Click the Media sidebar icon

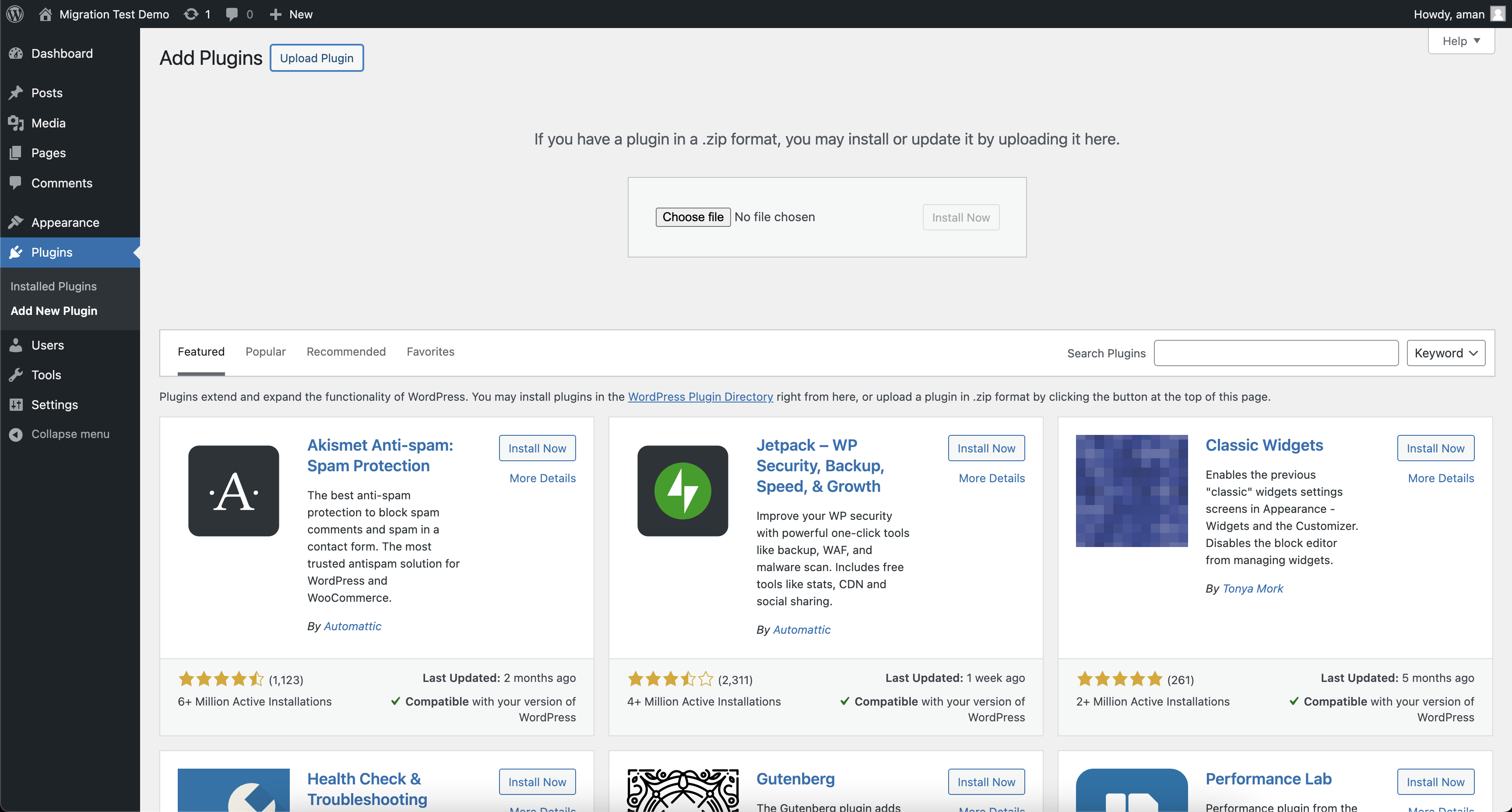click(x=16, y=123)
